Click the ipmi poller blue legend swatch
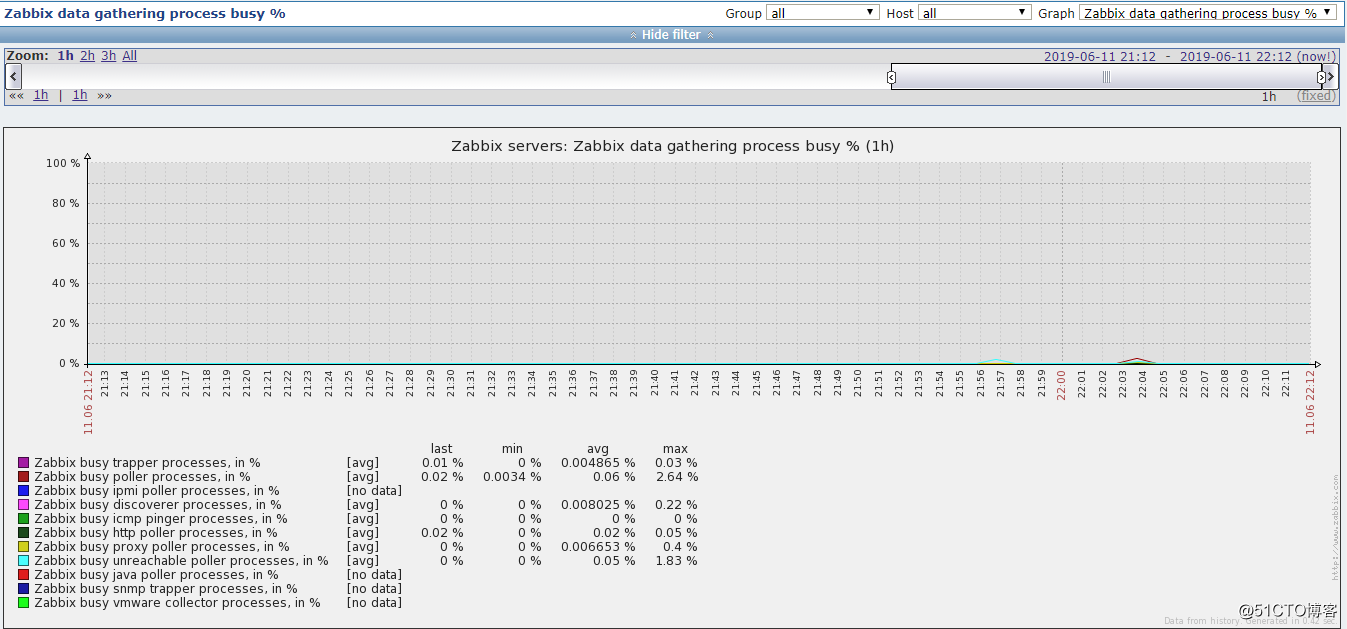Screen dimensions: 1347x629 [x=23, y=491]
